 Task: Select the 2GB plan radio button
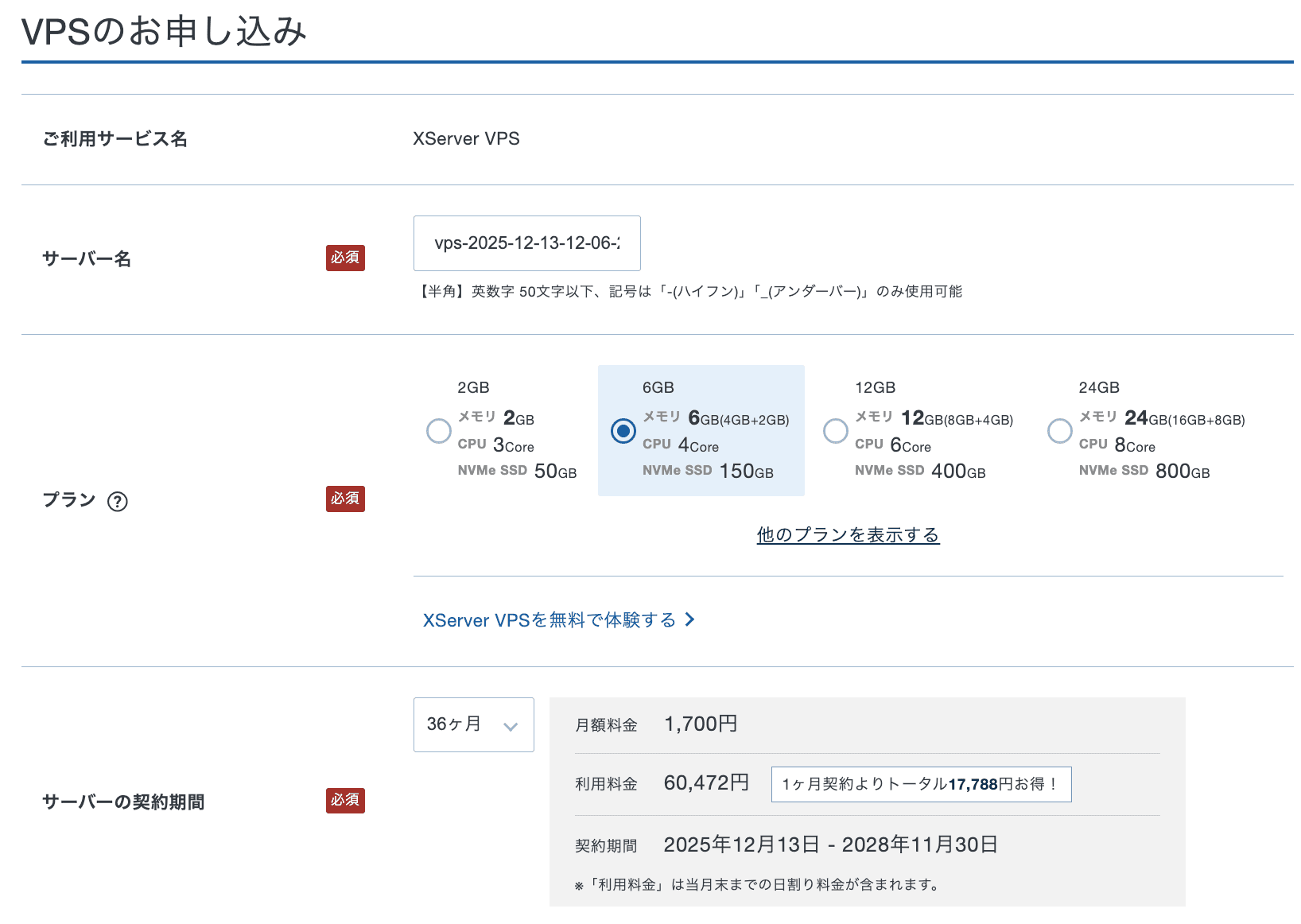tap(439, 431)
